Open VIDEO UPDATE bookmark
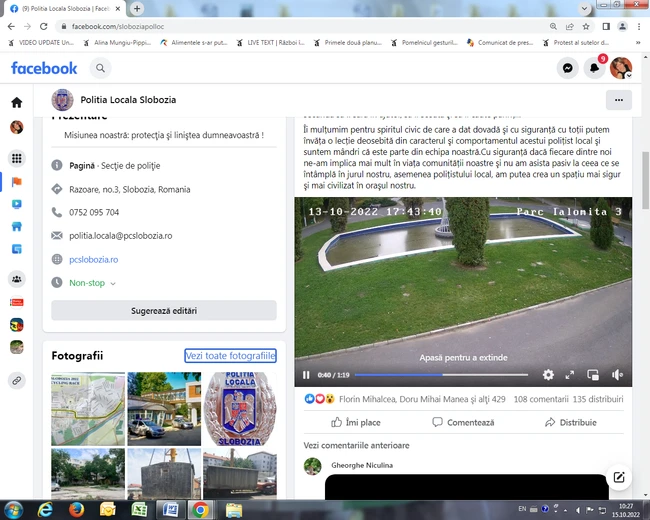 (41, 42)
